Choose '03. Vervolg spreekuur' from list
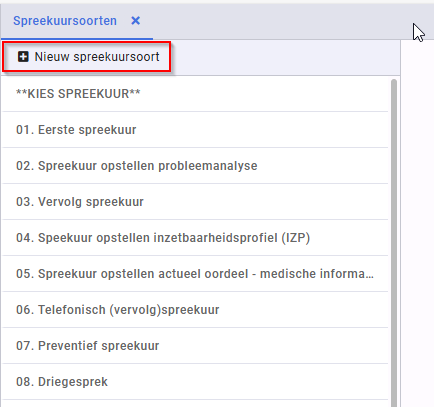This screenshot has height=407, width=434. pyautogui.click(x=195, y=202)
